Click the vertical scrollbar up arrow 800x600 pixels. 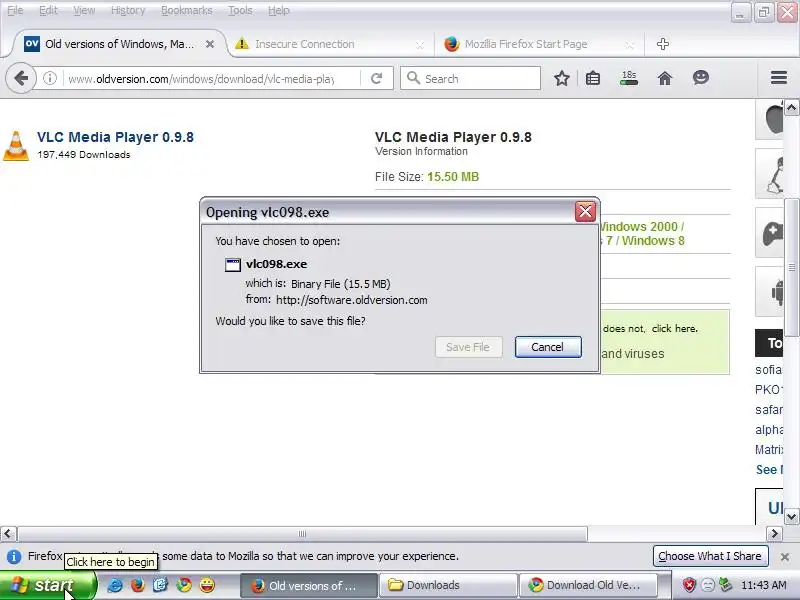click(x=791, y=108)
